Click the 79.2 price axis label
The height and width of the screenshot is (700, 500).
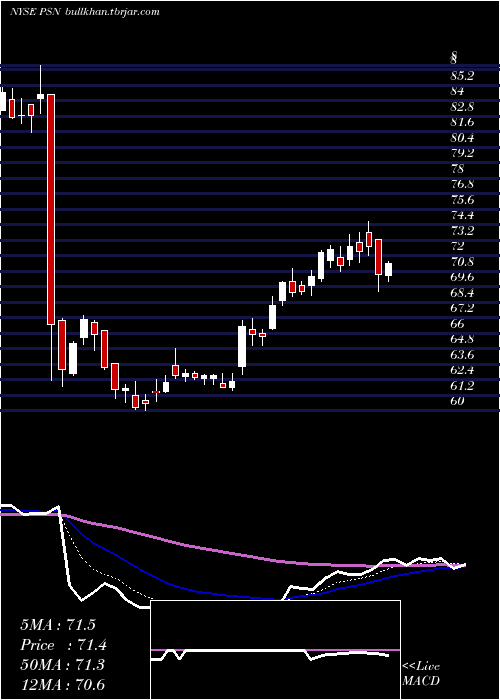click(462, 154)
